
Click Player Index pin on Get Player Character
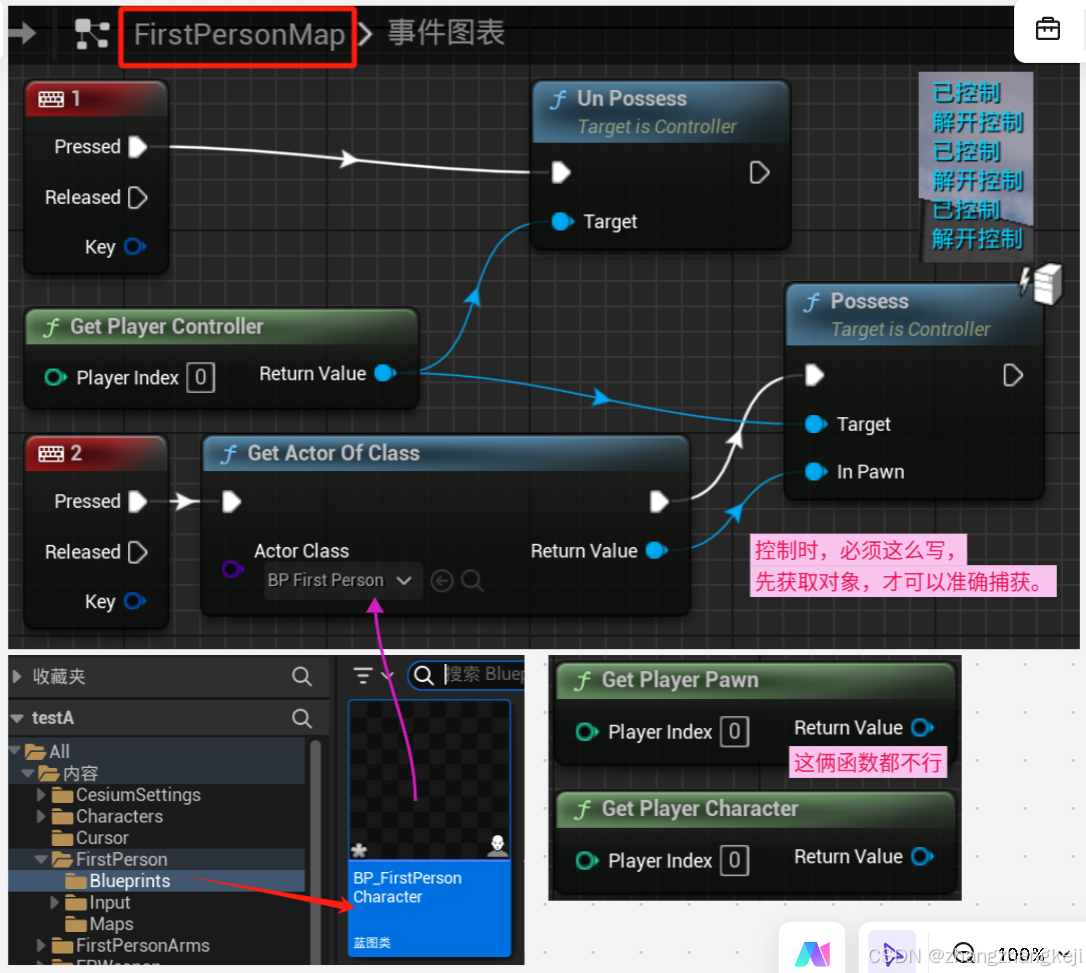(587, 860)
